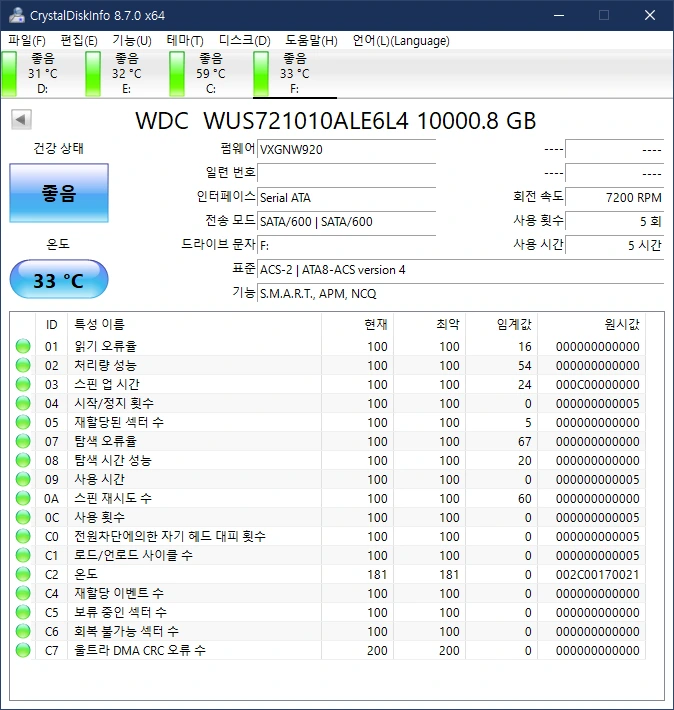Image resolution: width=674 pixels, height=710 pixels.
Task: Click the drive letter field F:
Action: tap(347, 245)
